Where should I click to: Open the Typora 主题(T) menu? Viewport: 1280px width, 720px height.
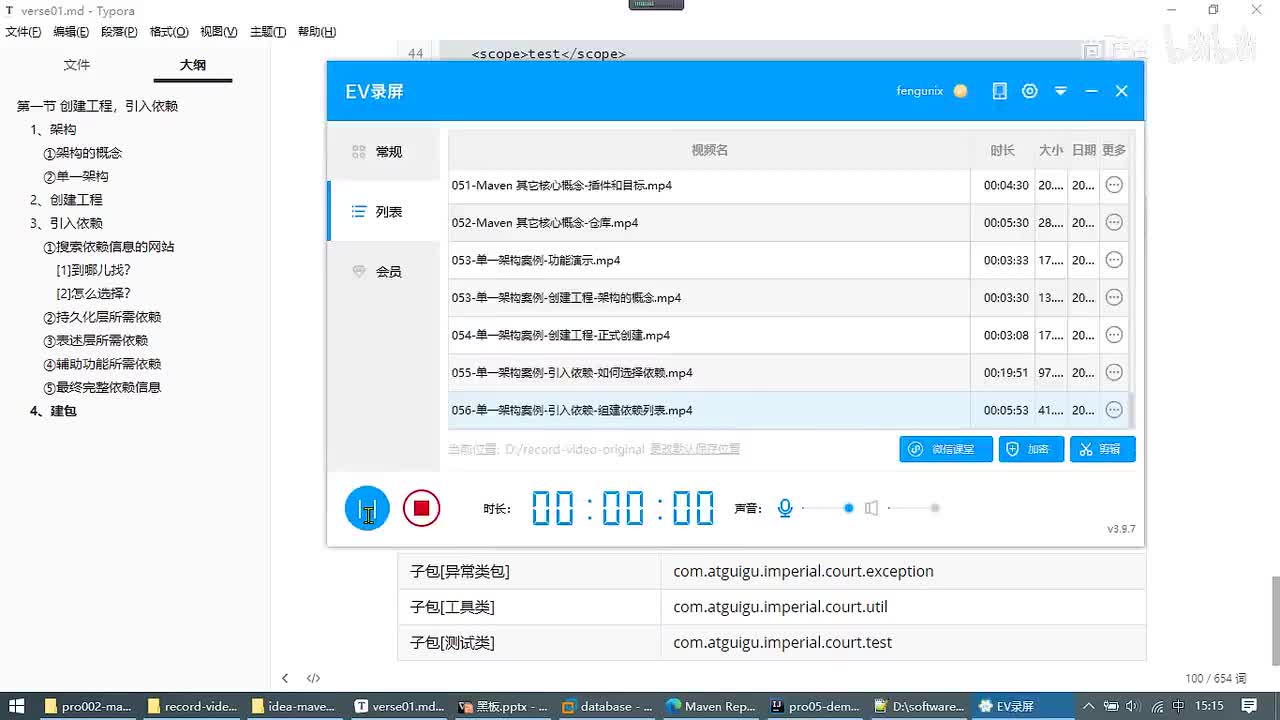[268, 32]
